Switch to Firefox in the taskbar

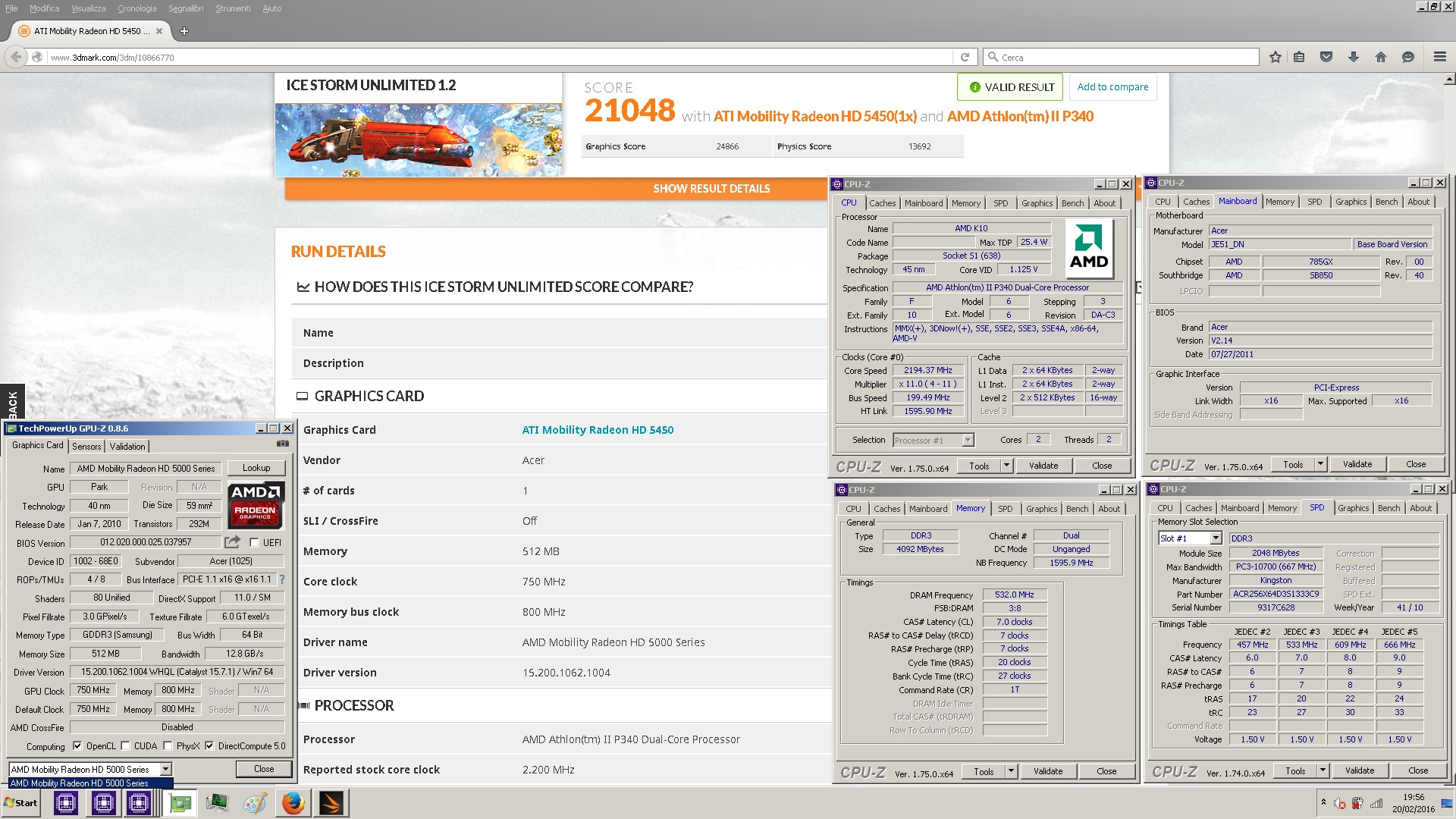pos(293,803)
